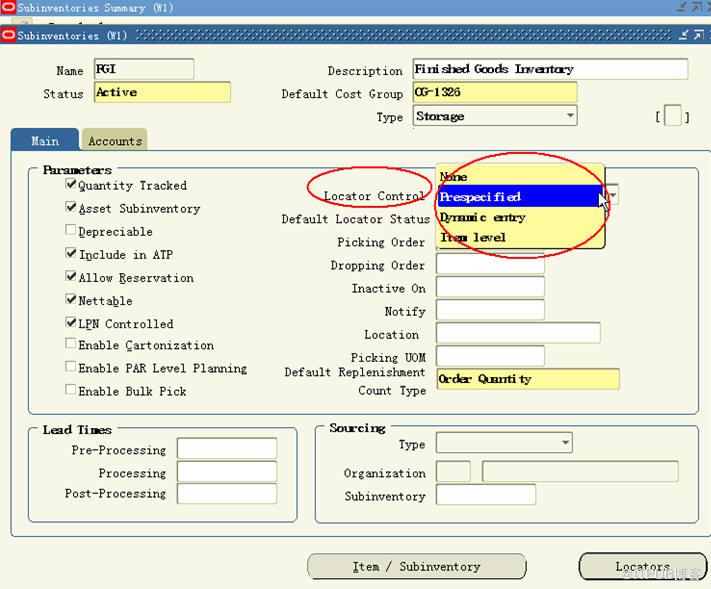Pick Item level from Locator Control options
Viewport: 711px width, 589px height.
pyautogui.click(x=520, y=238)
